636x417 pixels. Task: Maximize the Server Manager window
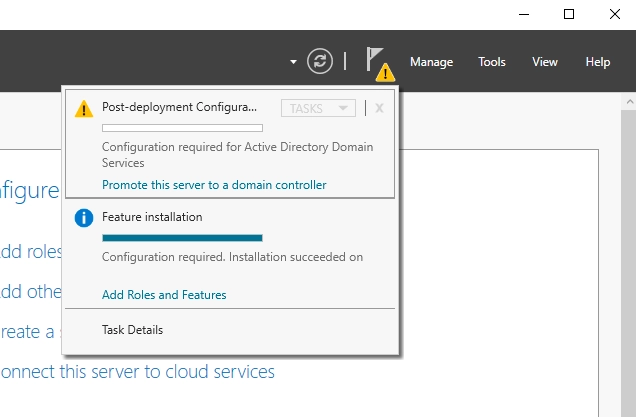coord(569,14)
